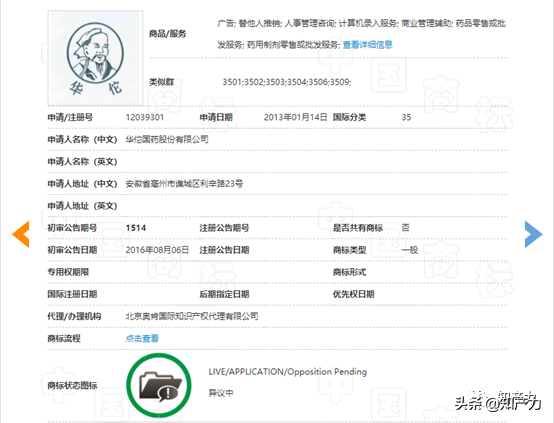This screenshot has width=554, height=423.
Task: Click the 商品/服务 label
Action: point(167,34)
